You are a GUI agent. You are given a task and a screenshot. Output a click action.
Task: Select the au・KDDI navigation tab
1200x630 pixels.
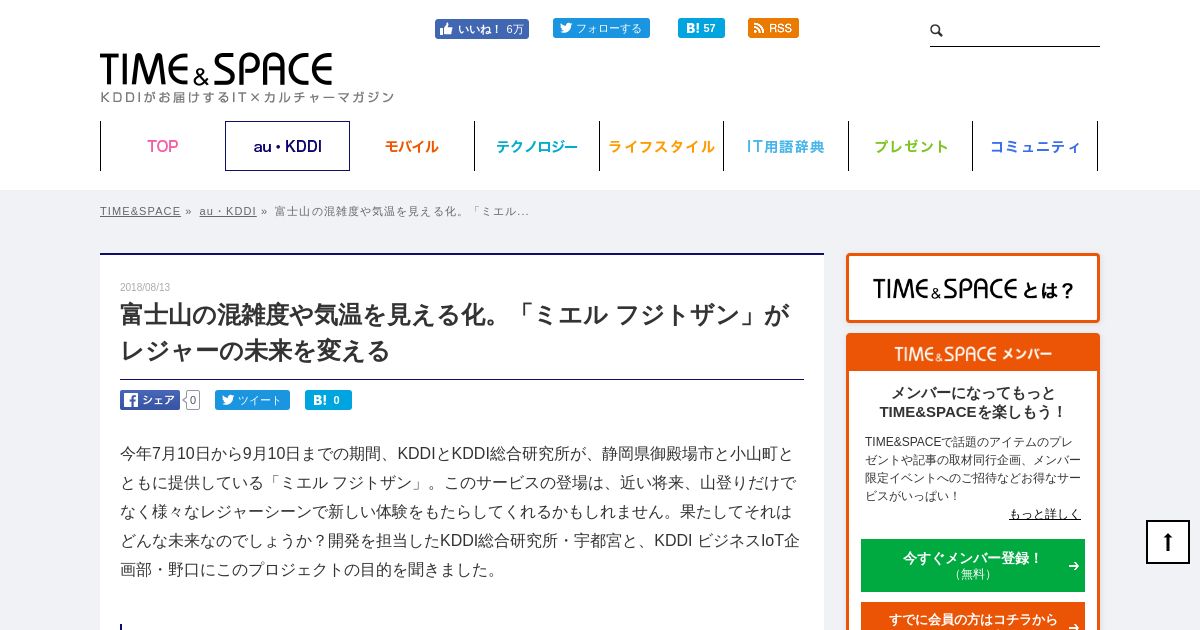point(287,146)
